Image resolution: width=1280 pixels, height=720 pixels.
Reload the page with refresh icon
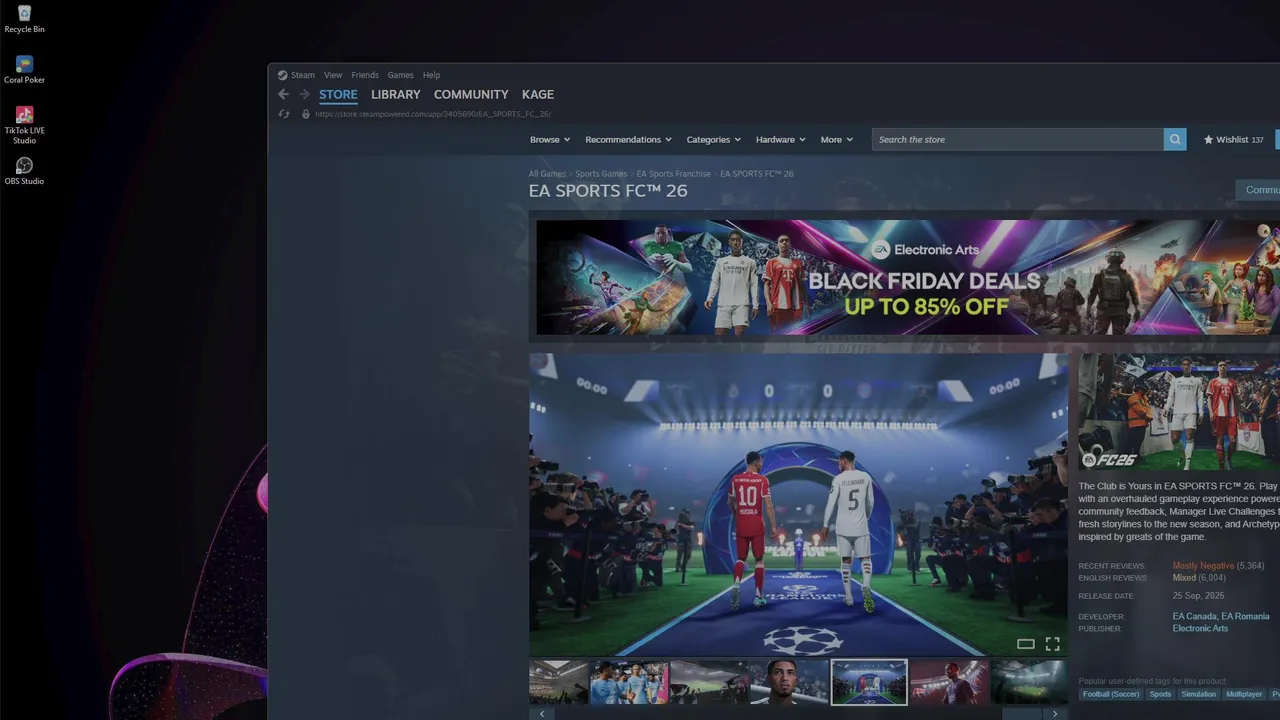click(284, 114)
